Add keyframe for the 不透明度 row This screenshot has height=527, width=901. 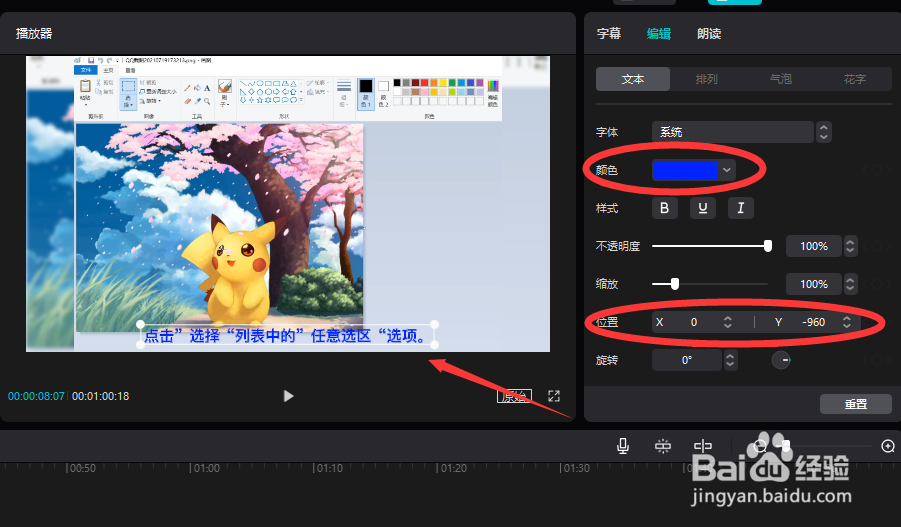coord(876,246)
